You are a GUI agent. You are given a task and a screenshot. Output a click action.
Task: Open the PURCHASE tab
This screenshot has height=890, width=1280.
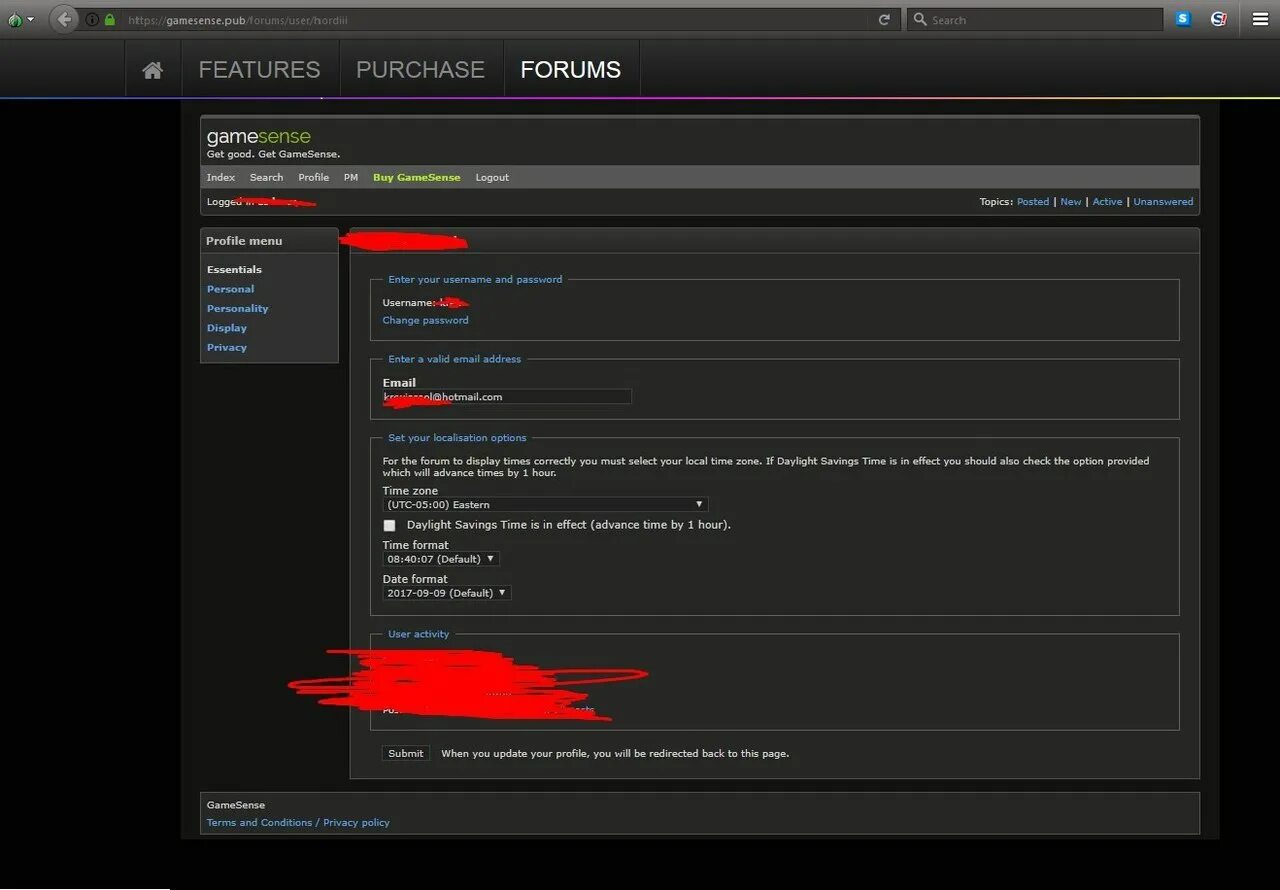click(x=421, y=69)
